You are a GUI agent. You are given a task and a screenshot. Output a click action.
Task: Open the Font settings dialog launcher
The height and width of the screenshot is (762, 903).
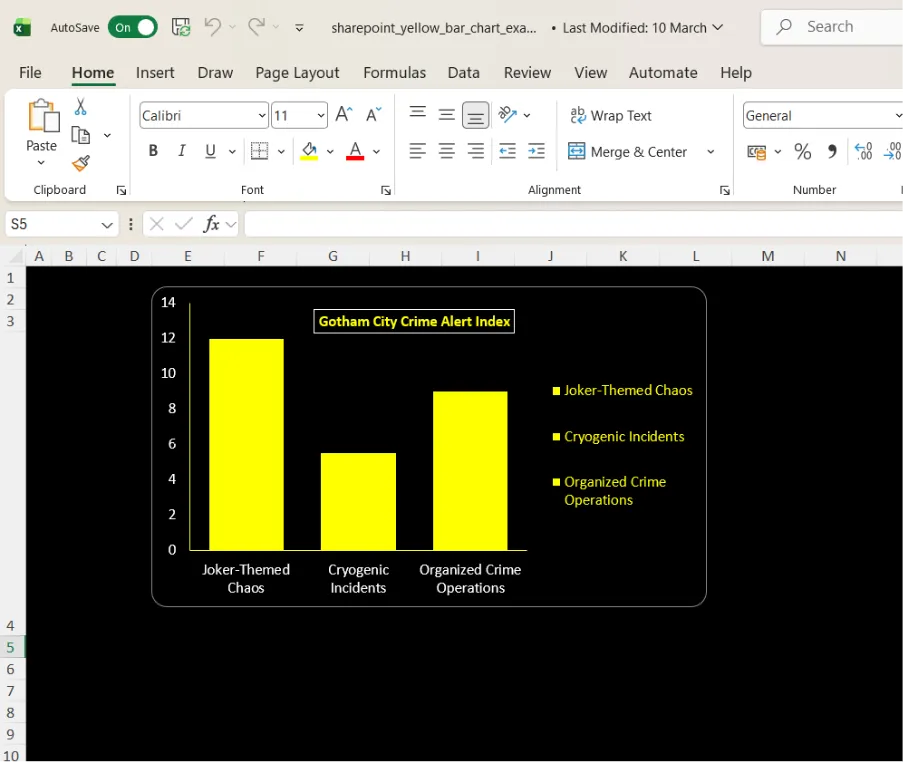(386, 190)
